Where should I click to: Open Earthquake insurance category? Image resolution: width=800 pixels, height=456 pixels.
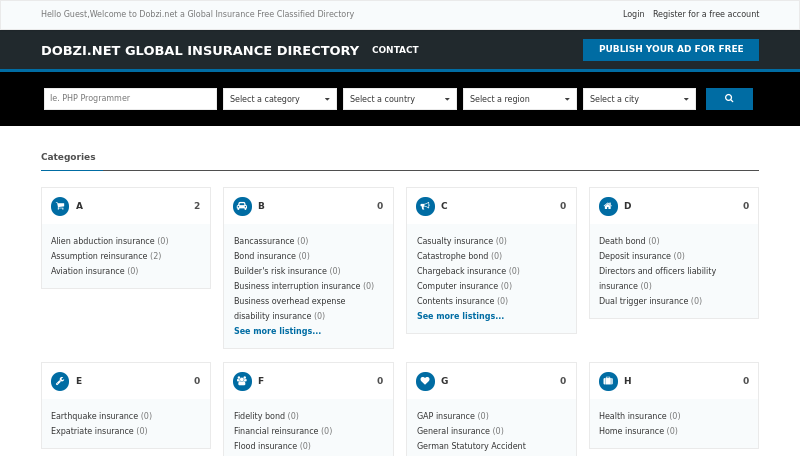tap(94, 416)
